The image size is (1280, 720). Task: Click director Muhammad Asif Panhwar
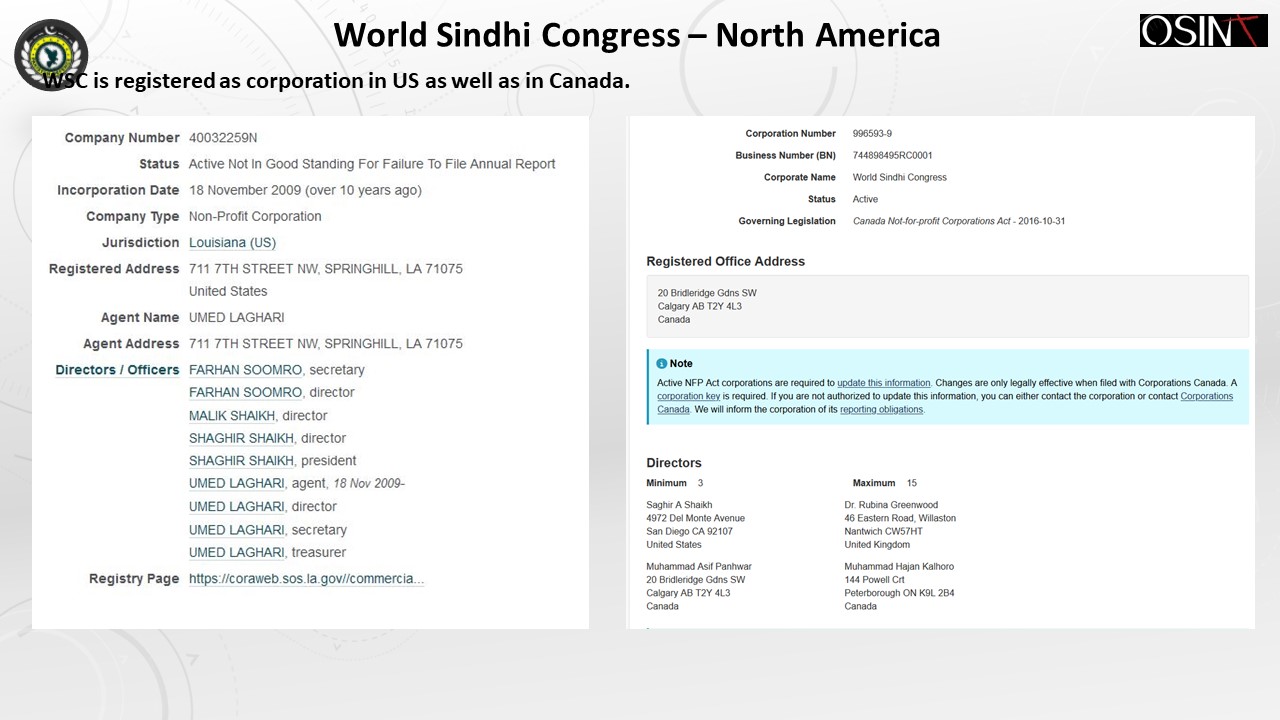[x=699, y=567]
